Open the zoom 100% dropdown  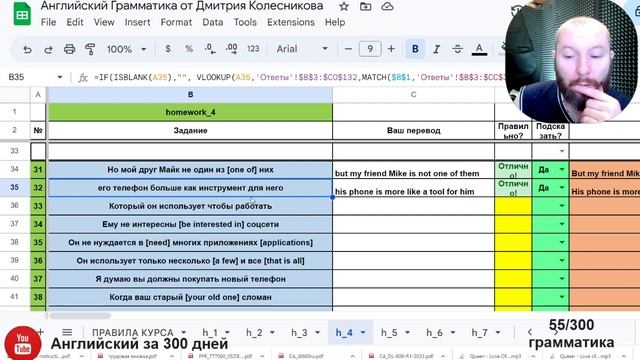click(x=127, y=49)
